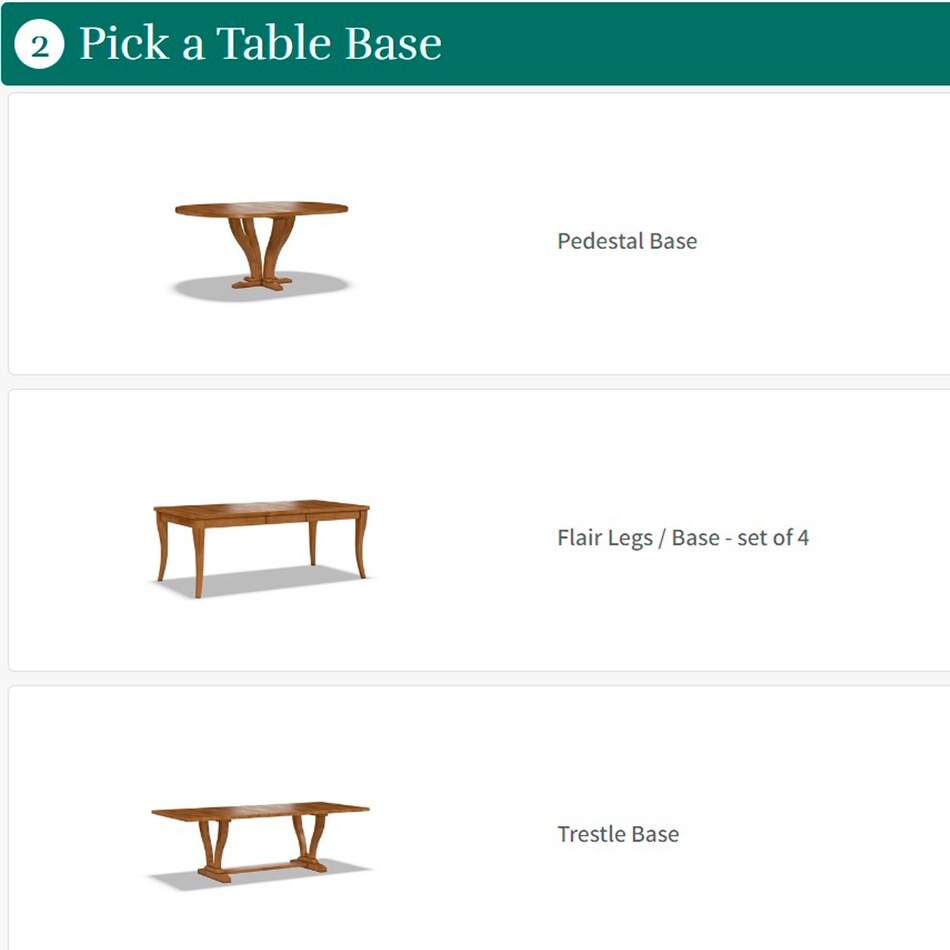Image resolution: width=950 pixels, height=950 pixels.
Task: Click the 'Trestle Base' text label
Action: pos(618,834)
